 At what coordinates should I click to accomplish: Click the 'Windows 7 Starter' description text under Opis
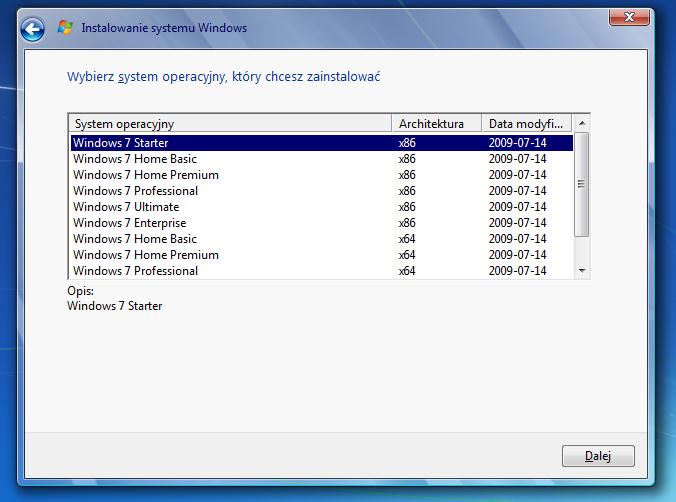[115, 306]
